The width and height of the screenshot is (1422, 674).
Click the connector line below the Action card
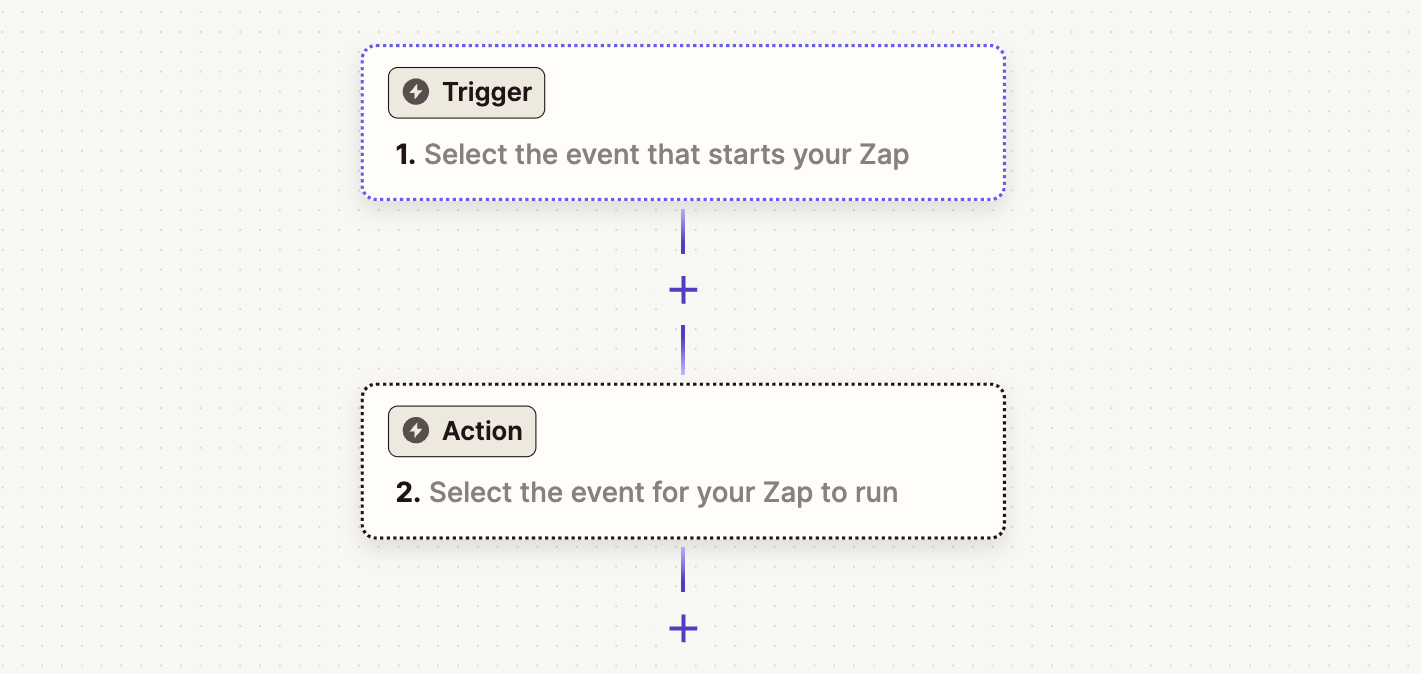click(683, 570)
